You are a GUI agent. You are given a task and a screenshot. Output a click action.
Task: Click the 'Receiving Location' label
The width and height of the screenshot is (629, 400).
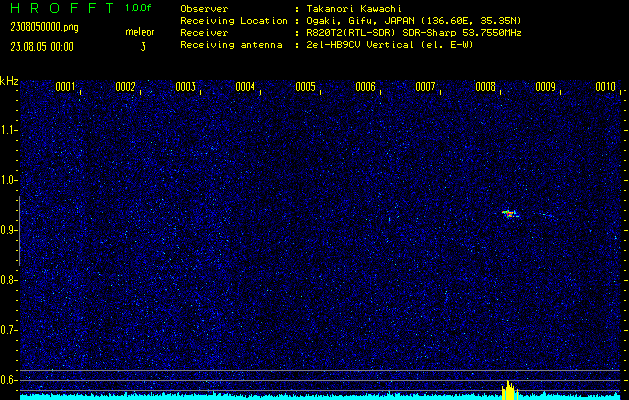tap(234, 20)
